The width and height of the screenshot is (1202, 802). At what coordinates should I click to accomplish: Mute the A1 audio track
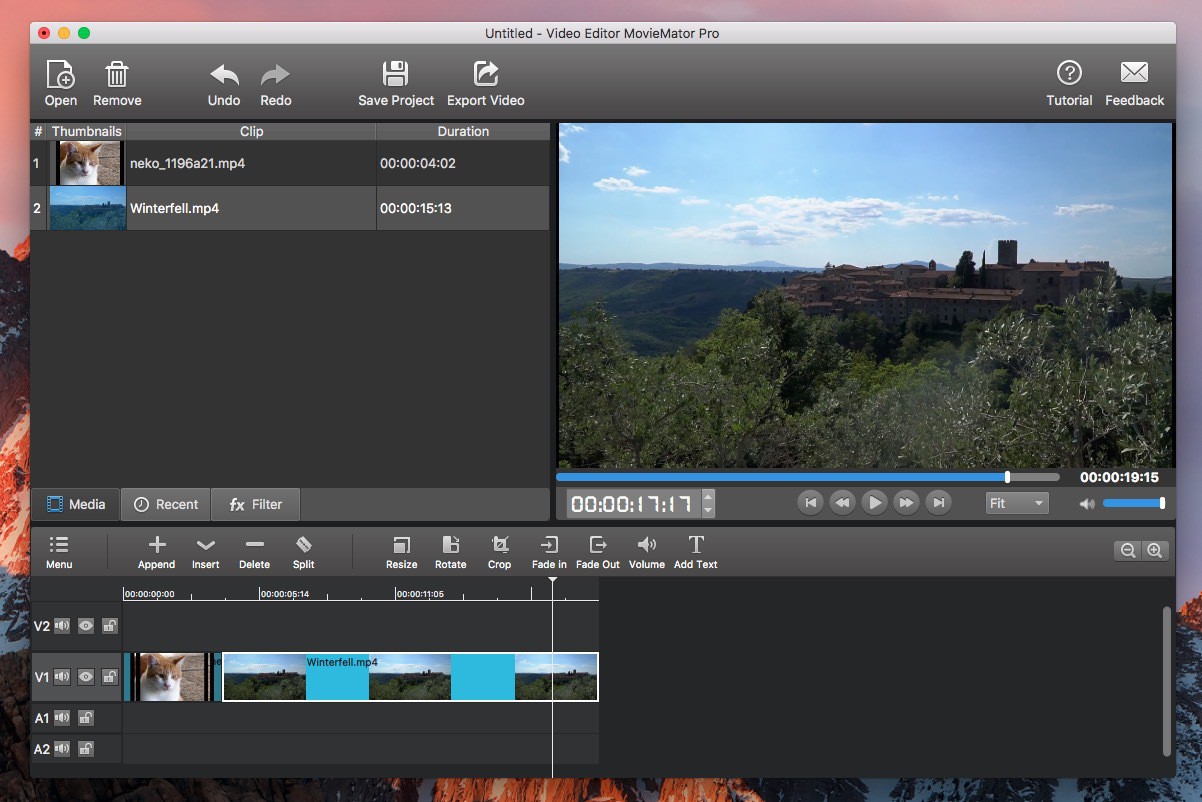[x=62, y=718]
